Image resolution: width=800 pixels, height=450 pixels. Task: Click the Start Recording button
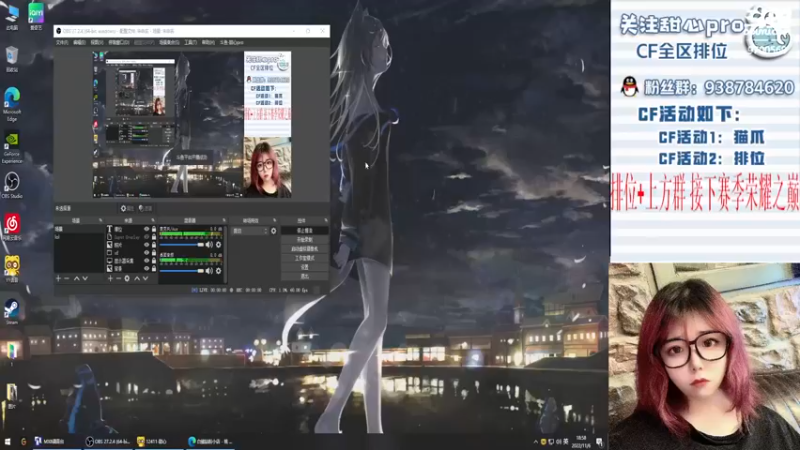pyautogui.click(x=305, y=240)
